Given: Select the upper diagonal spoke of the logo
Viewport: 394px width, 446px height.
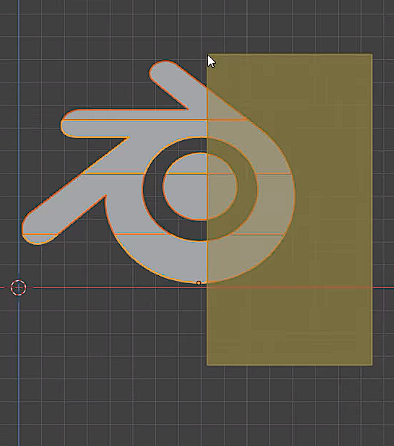Looking at the screenshot, I should [177, 83].
